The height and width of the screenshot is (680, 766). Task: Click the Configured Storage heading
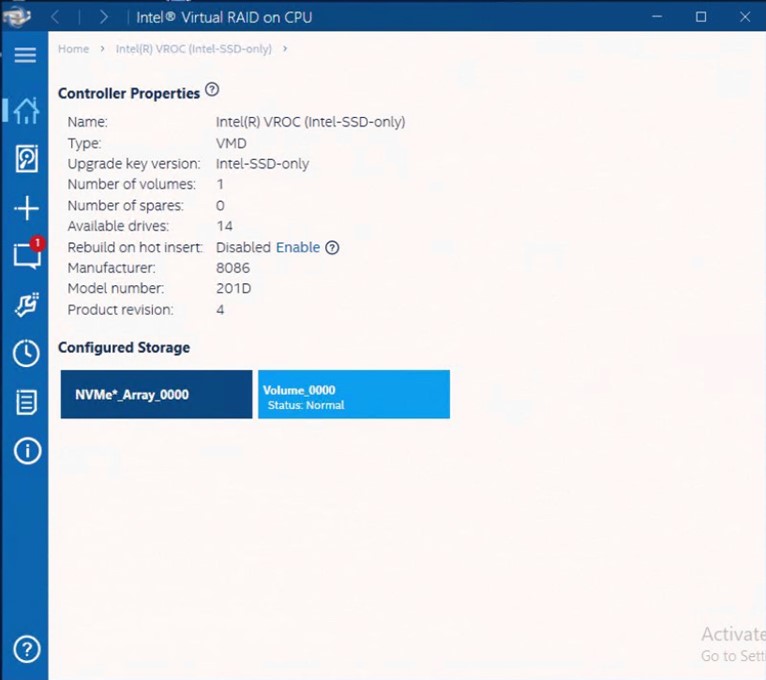pyautogui.click(x=124, y=348)
